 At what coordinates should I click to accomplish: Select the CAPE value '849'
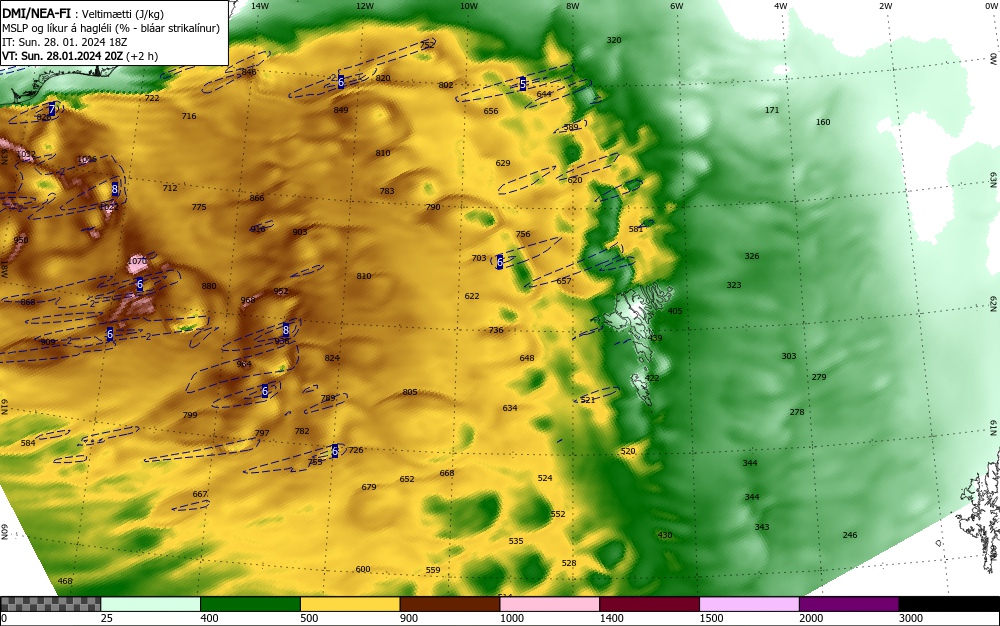(x=341, y=110)
